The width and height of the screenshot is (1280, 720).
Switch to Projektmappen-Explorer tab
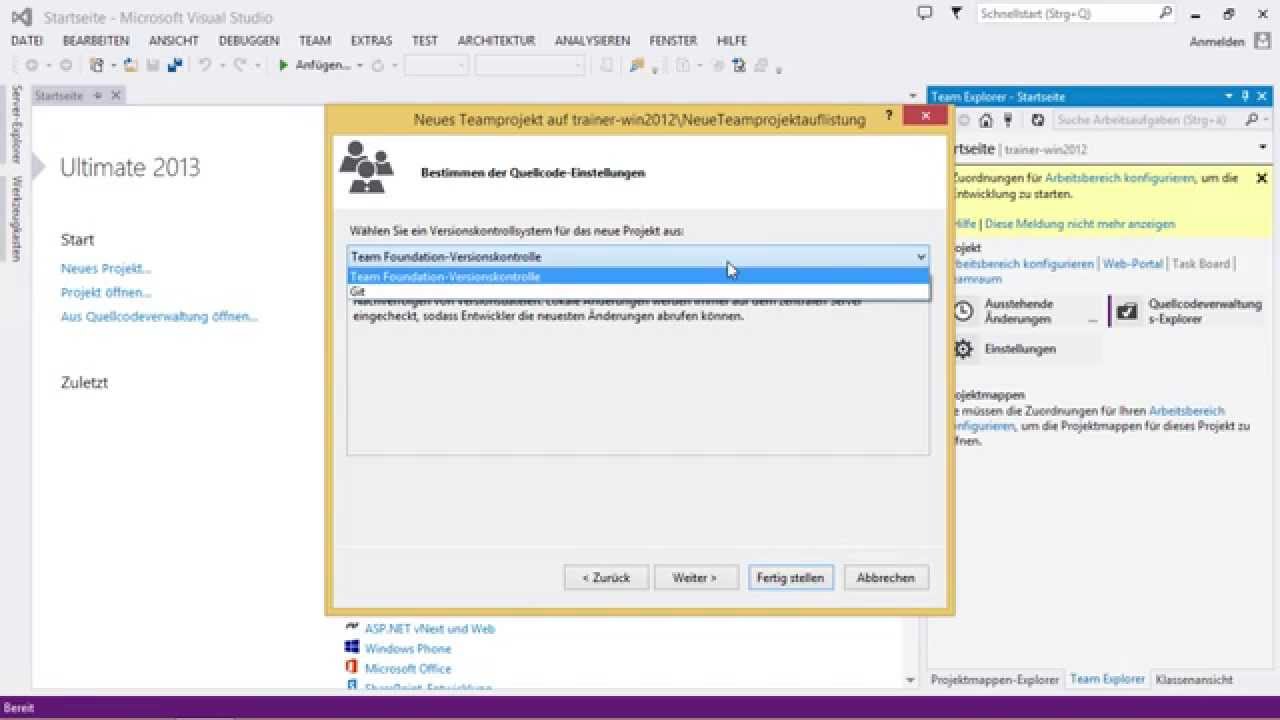[x=995, y=679]
